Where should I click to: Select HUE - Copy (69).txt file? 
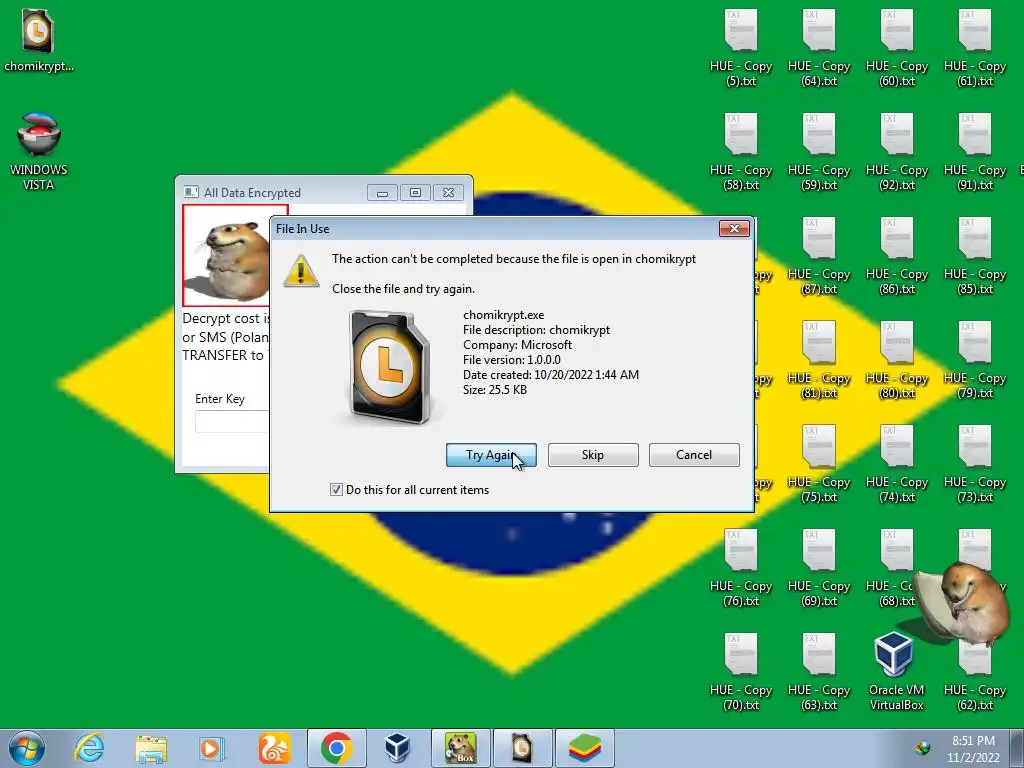(819, 568)
